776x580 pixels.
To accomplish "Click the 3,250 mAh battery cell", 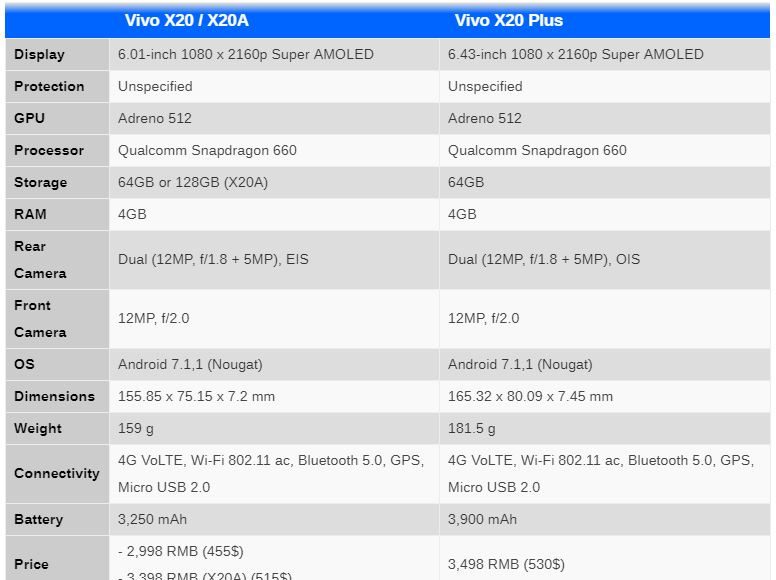I will click(x=152, y=520).
